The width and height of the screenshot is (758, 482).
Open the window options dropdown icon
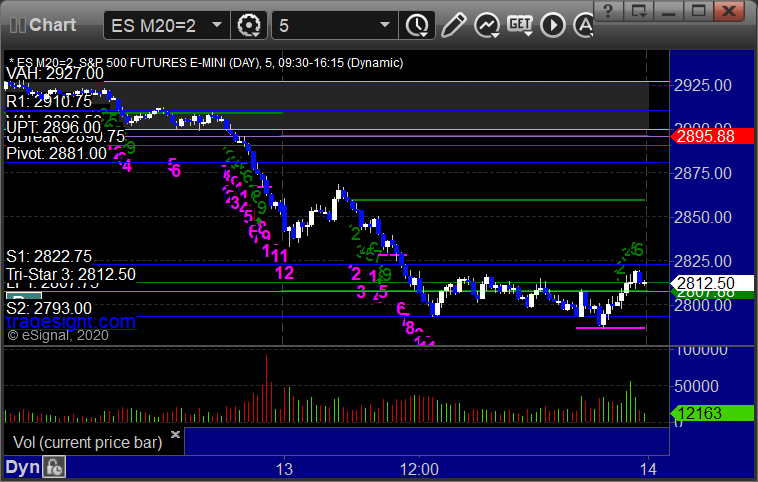click(639, 11)
